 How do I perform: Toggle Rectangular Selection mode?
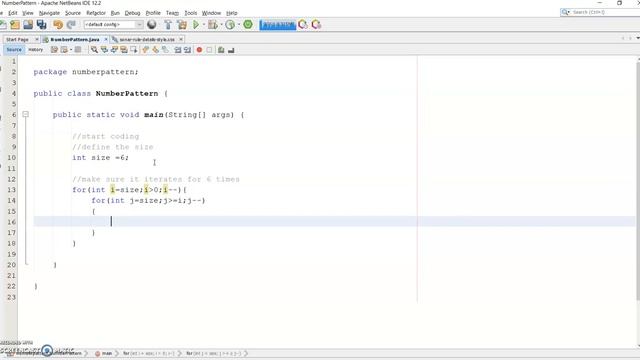pos(133,50)
